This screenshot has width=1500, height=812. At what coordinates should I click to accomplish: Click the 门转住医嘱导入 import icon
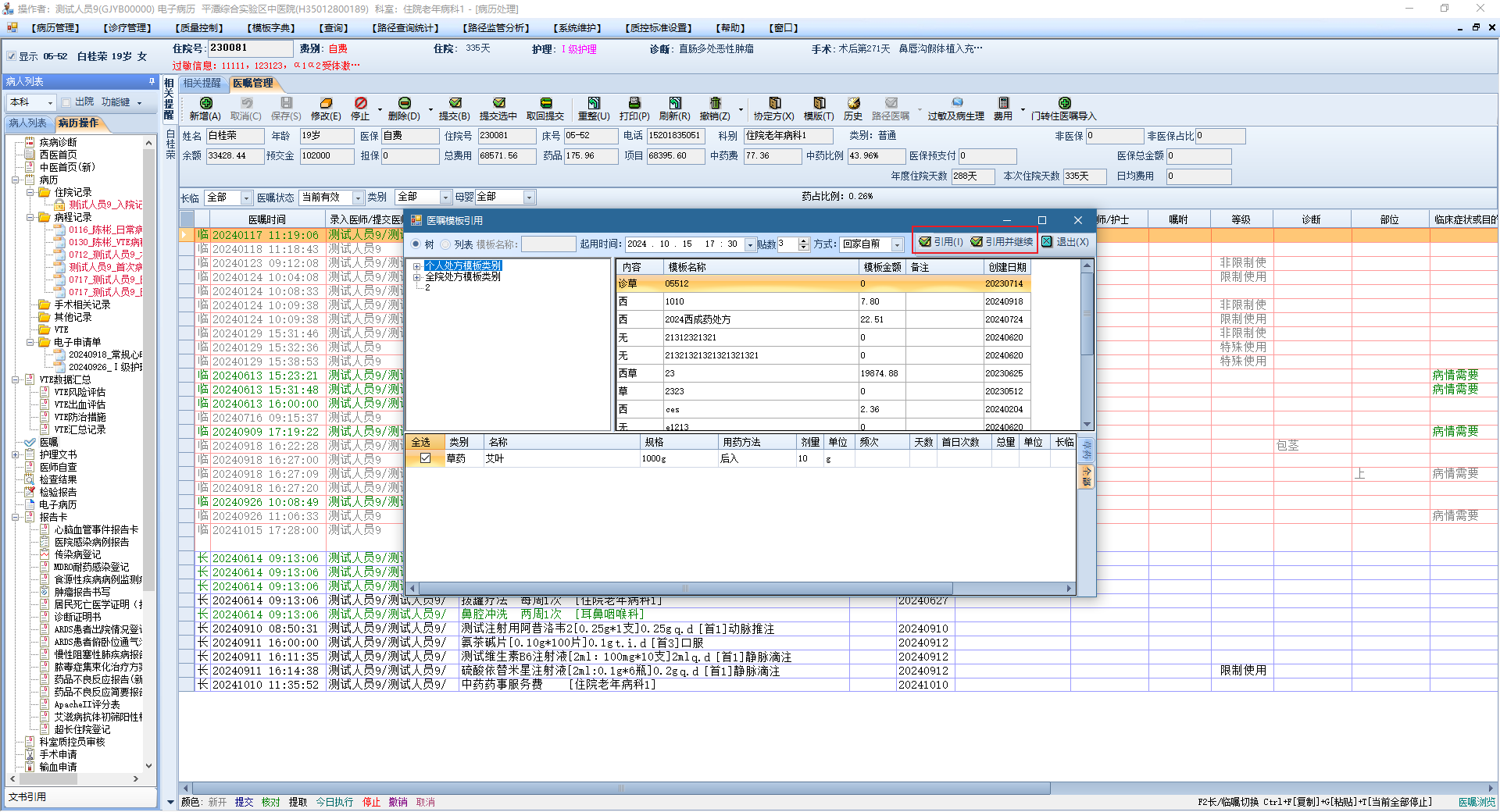coord(1064,104)
